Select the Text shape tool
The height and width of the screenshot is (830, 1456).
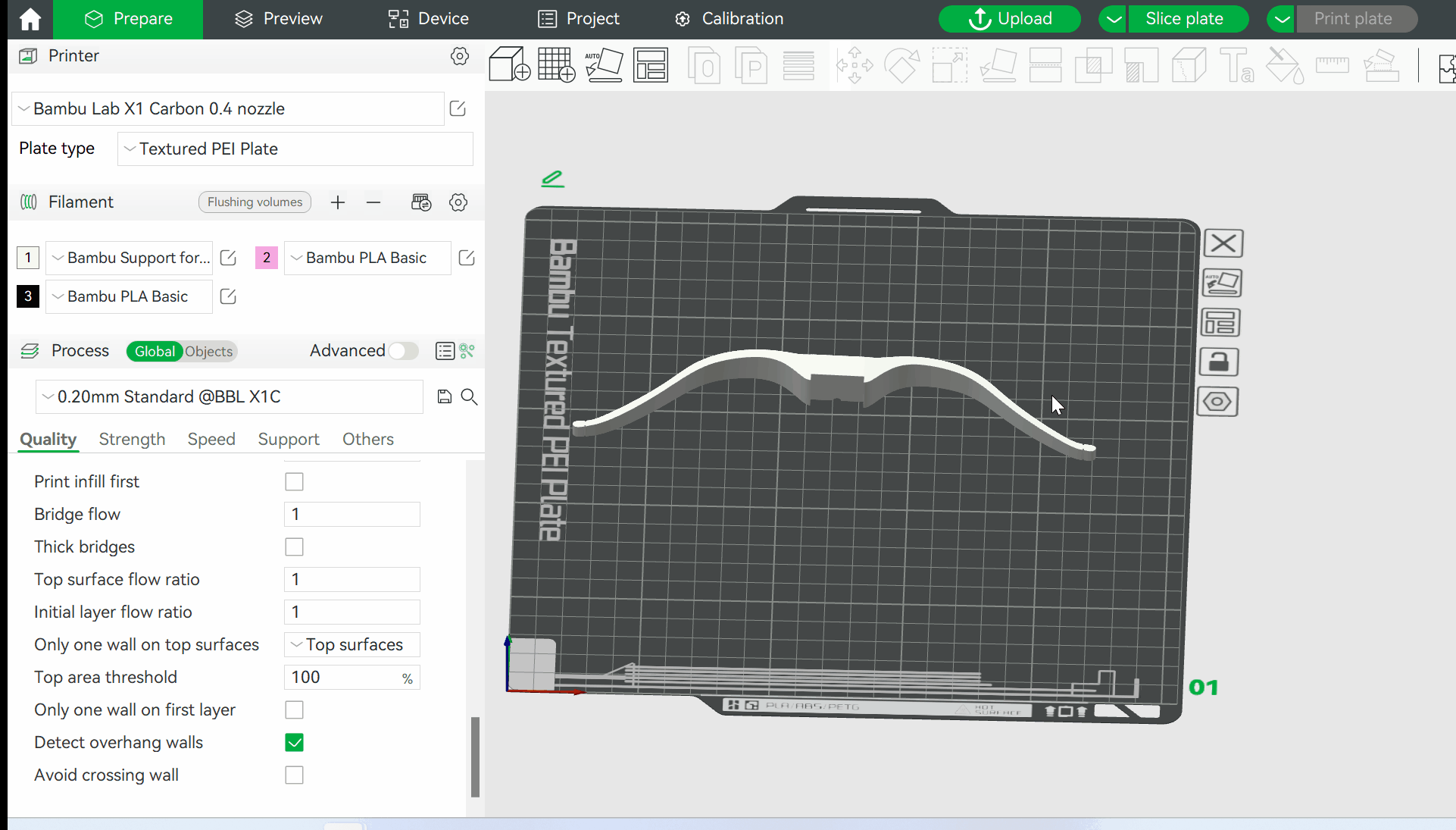click(1237, 65)
